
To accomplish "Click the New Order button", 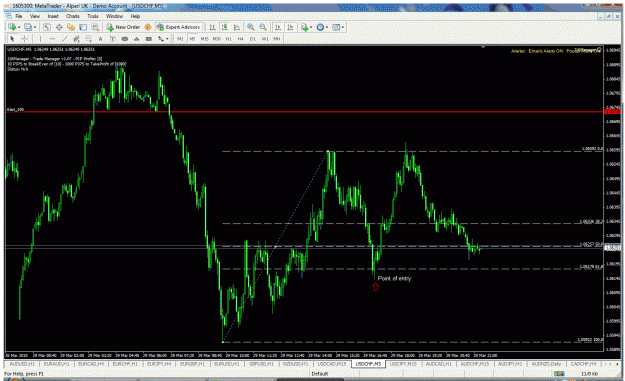I will (x=123, y=27).
